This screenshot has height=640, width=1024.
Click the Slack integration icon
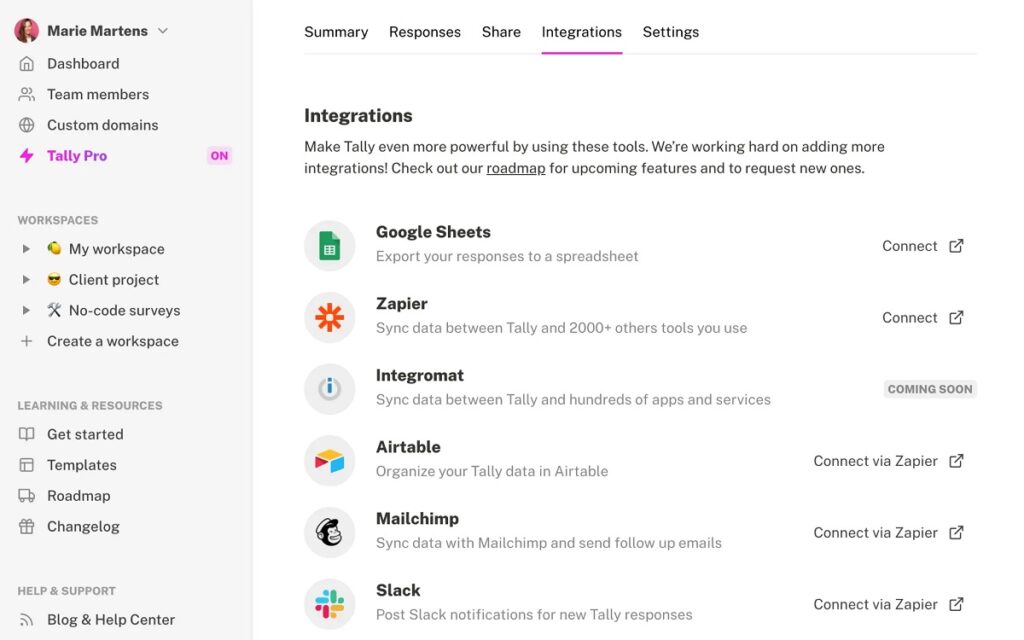[x=329, y=603]
